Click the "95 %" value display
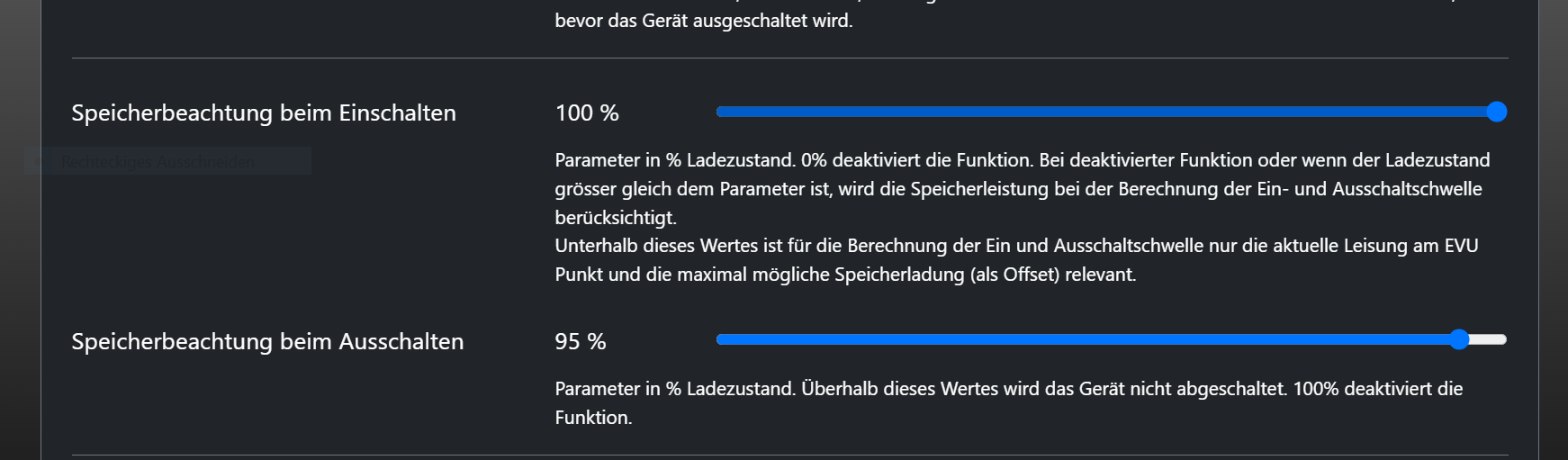Screen dimensions: 1568x460 [581, 341]
